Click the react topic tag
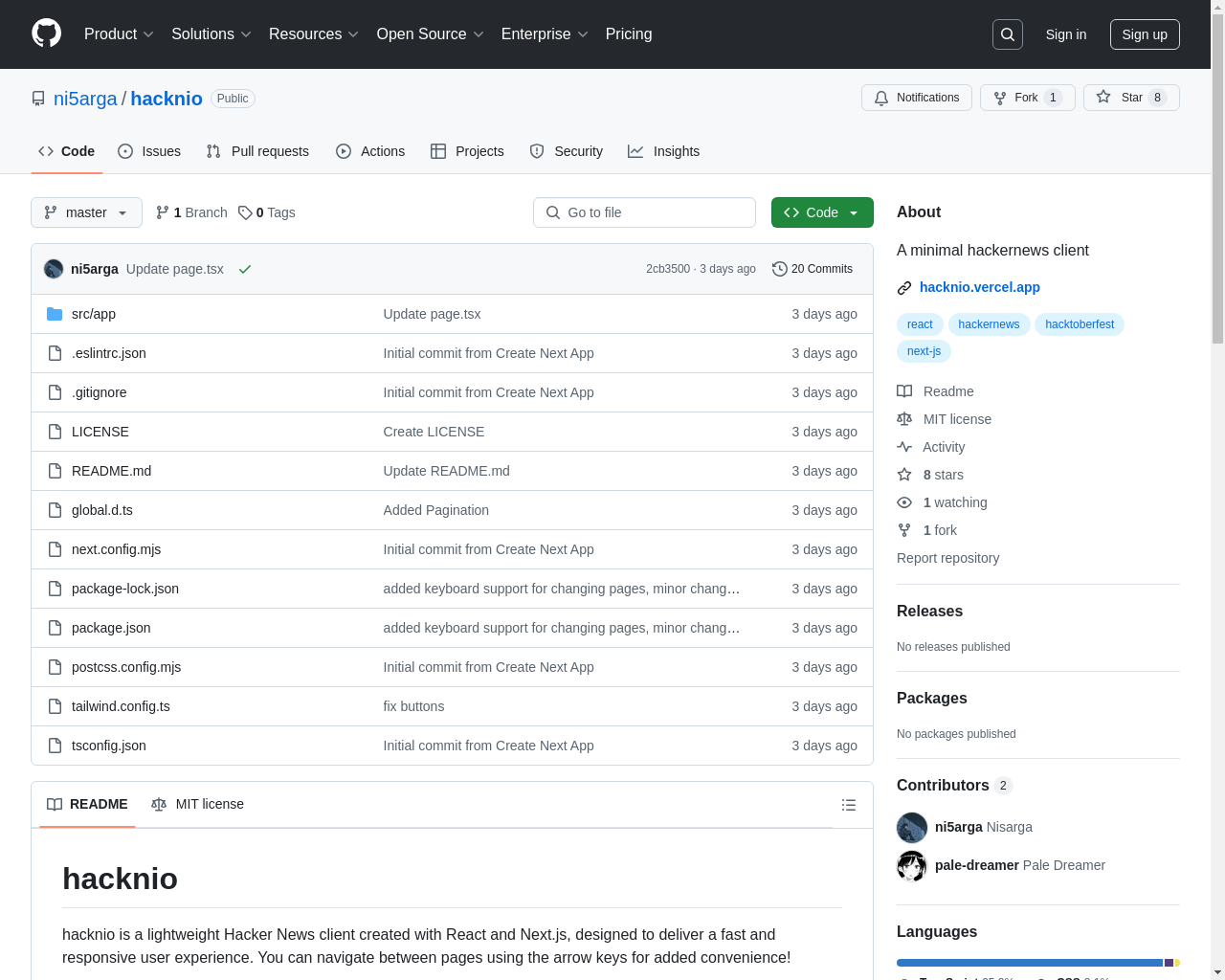 click(x=920, y=324)
